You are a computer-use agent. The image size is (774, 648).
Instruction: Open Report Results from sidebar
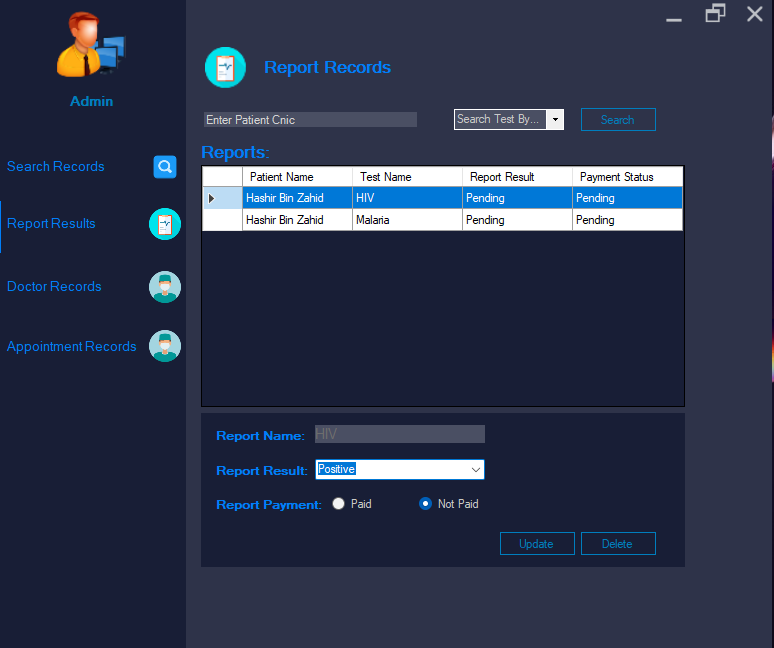coord(51,224)
